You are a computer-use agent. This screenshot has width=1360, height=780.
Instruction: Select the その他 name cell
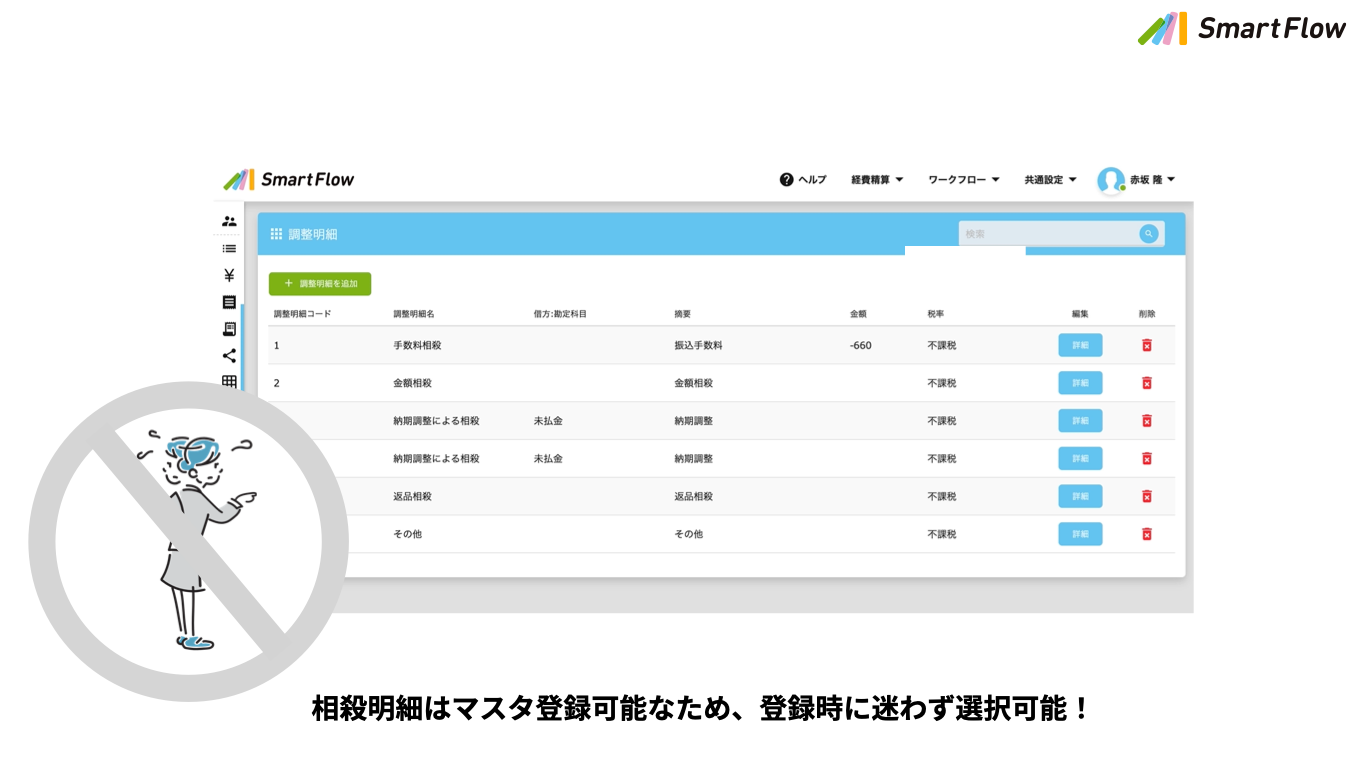point(408,534)
